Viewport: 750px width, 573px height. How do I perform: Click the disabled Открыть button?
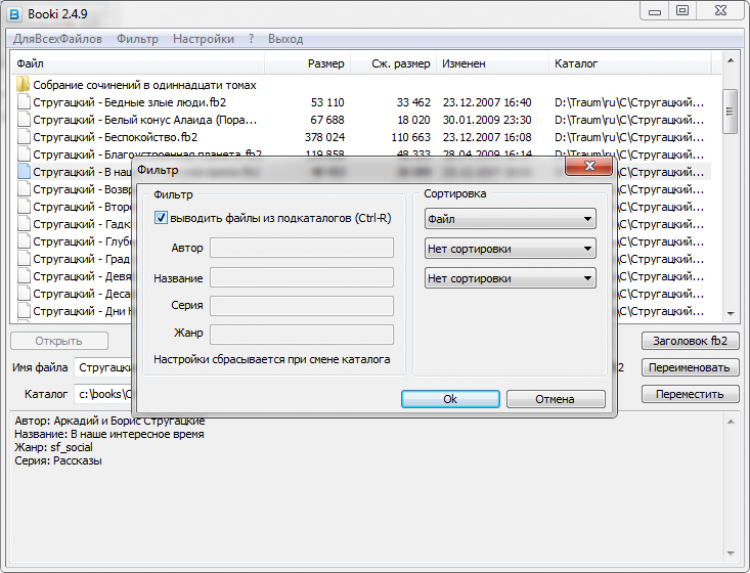point(59,341)
